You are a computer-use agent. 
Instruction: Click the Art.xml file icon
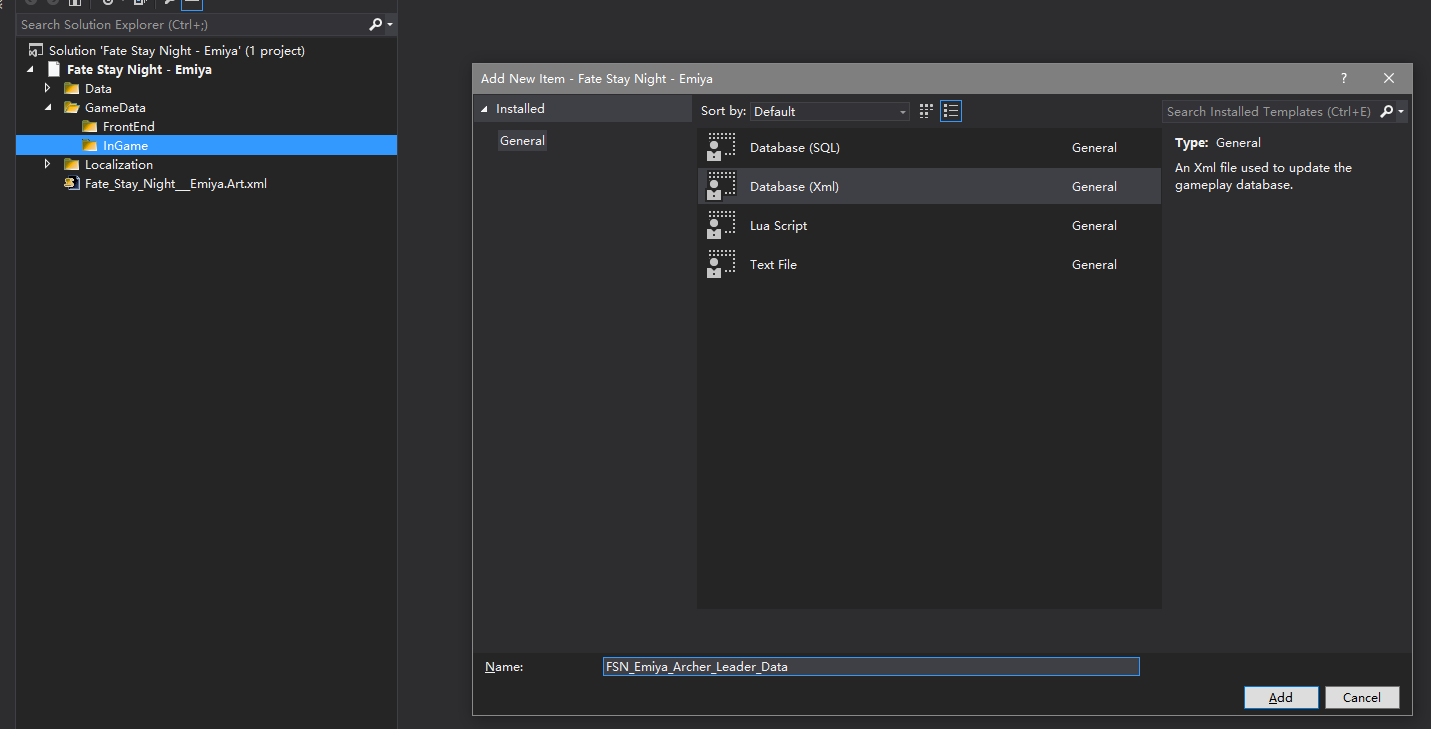(72, 184)
